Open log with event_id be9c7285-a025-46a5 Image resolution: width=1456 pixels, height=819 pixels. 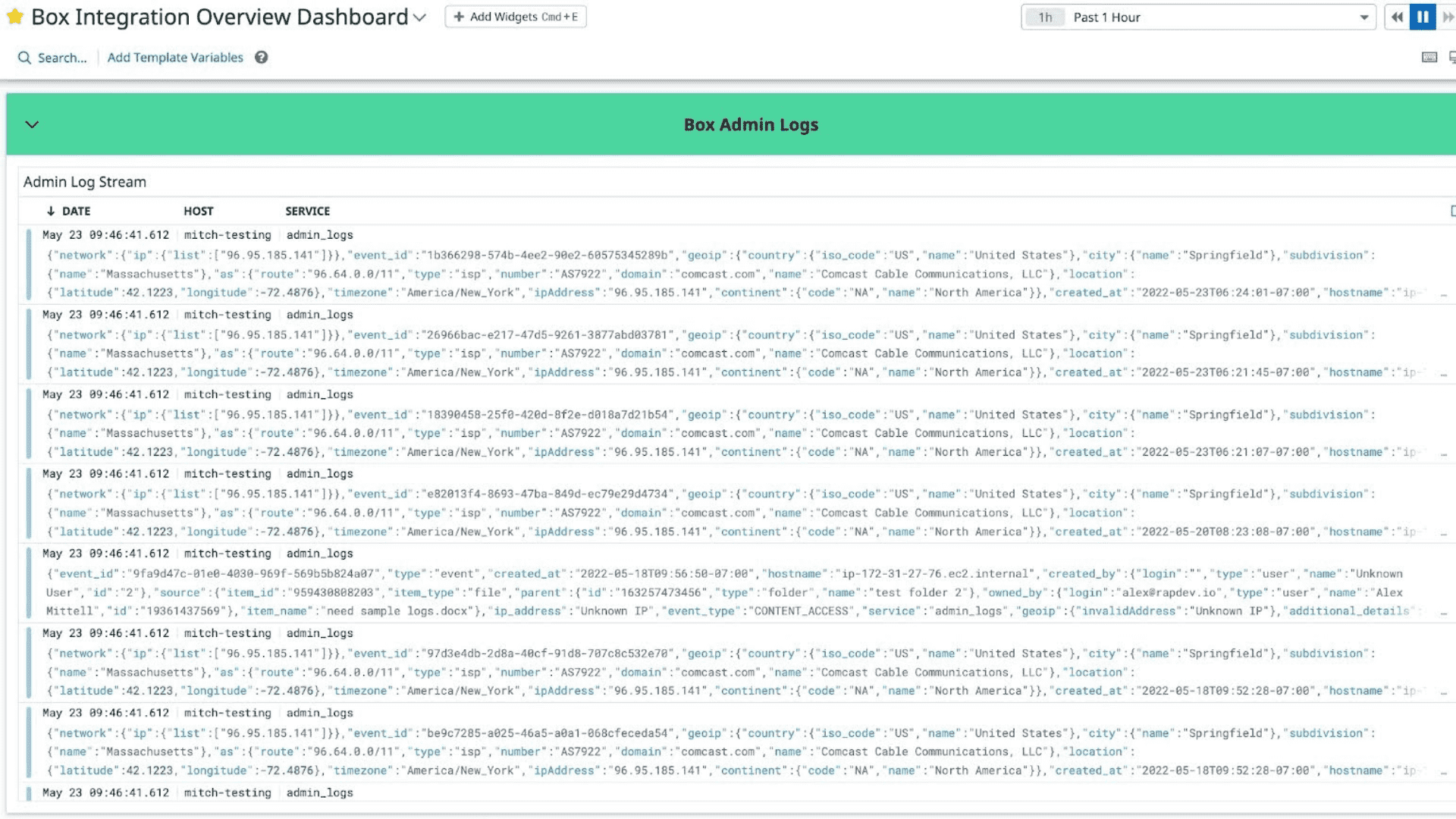tap(736, 742)
